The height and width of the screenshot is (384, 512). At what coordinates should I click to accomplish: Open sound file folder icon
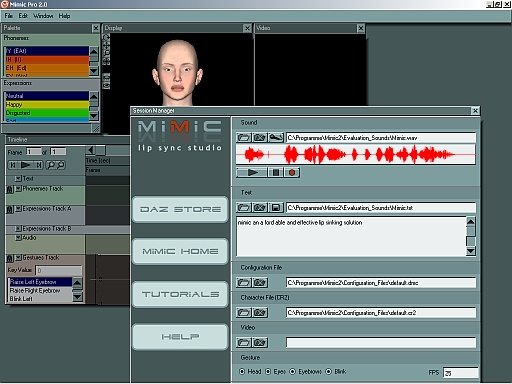(x=244, y=137)
